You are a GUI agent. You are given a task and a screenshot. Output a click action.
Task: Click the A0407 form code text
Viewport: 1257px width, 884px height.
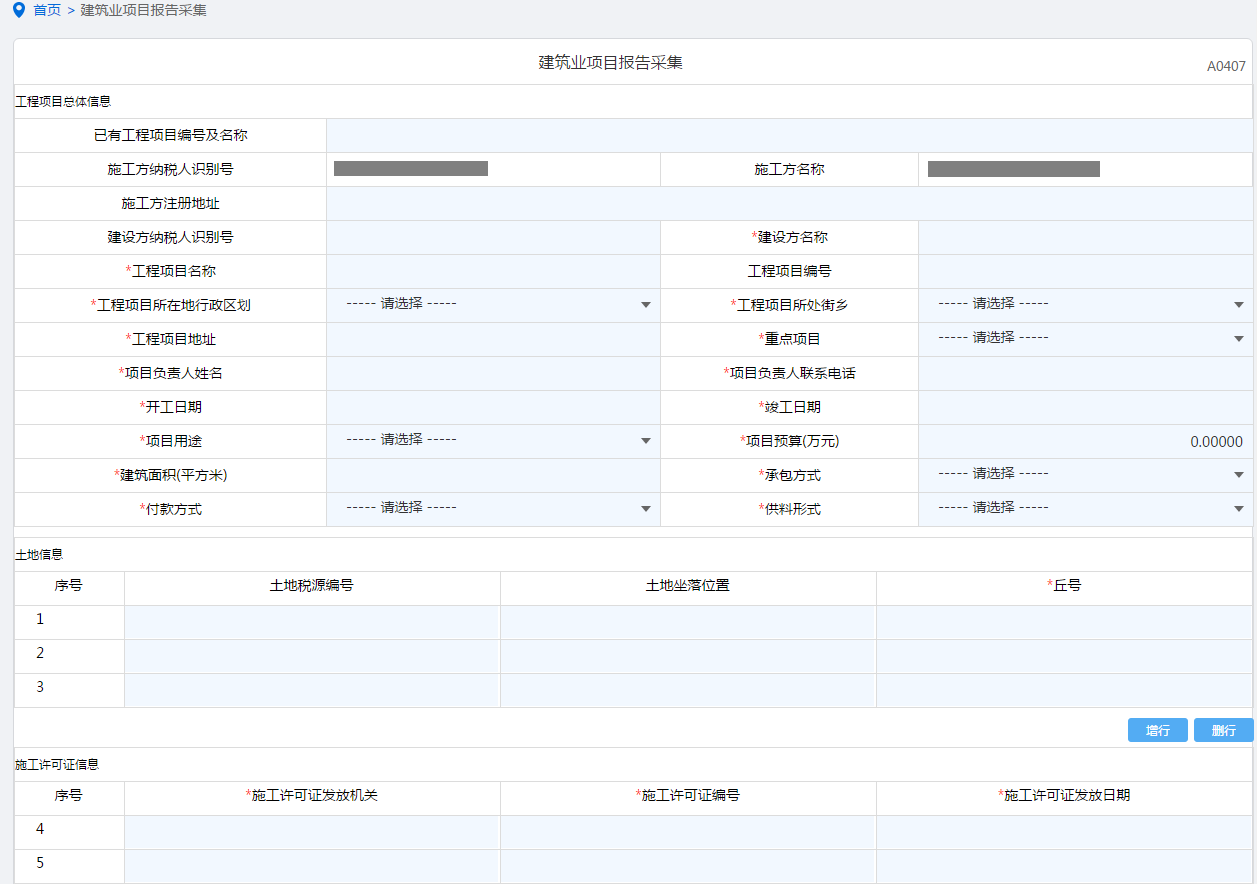[1226, 66]
